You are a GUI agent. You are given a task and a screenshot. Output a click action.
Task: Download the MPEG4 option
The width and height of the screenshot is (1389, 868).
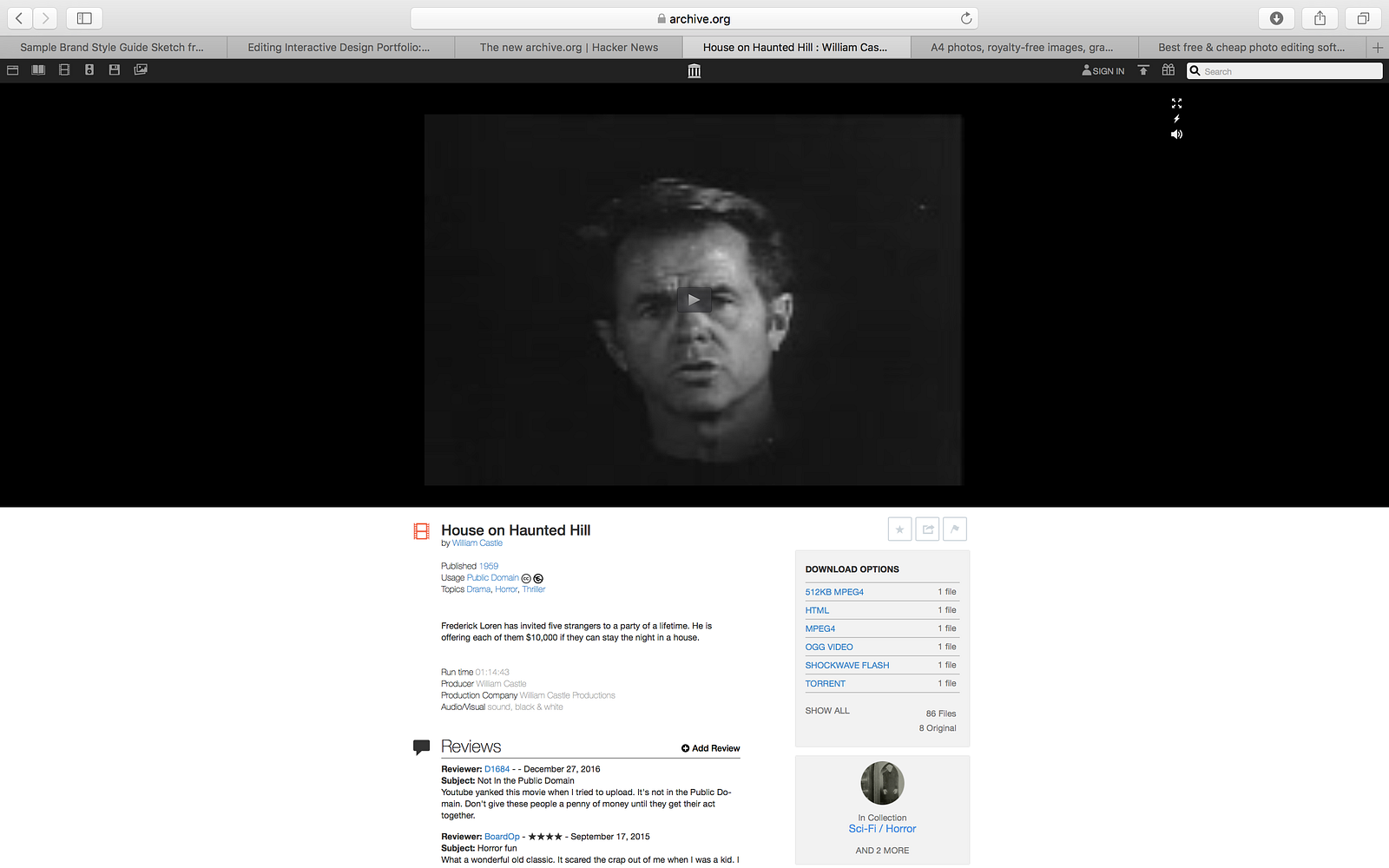pyautogui.click(x=820, y=628)
